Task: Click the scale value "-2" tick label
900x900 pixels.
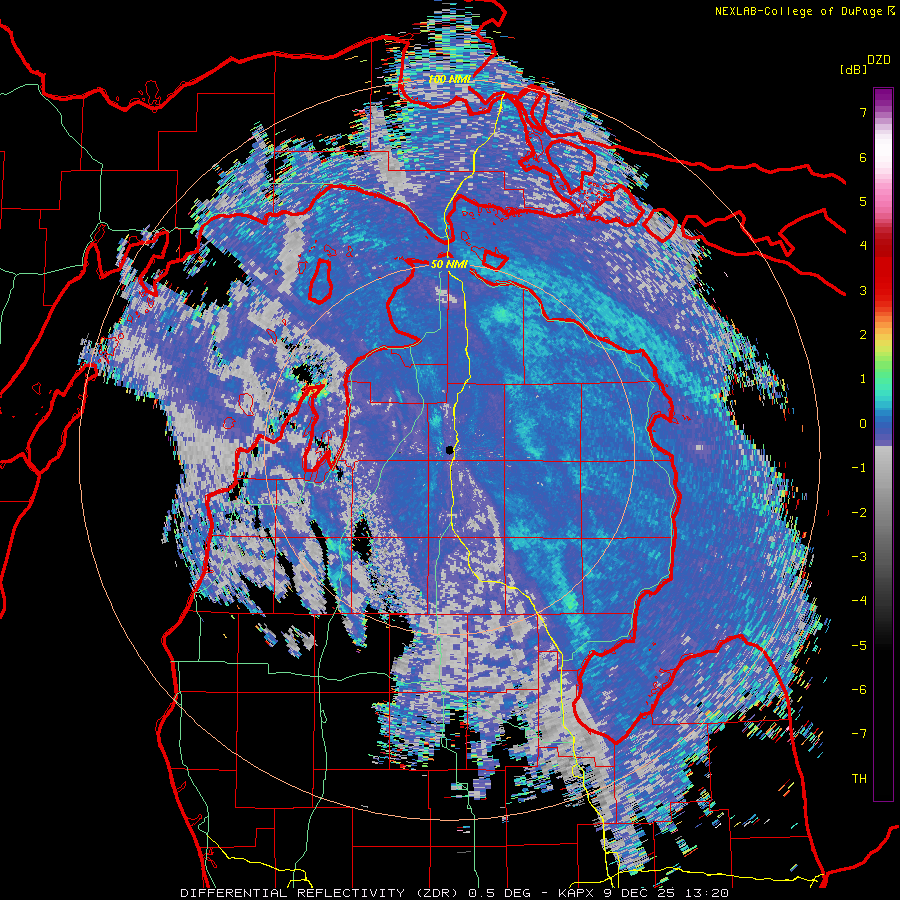Action: pyautogui.click(x=859, y=512)
